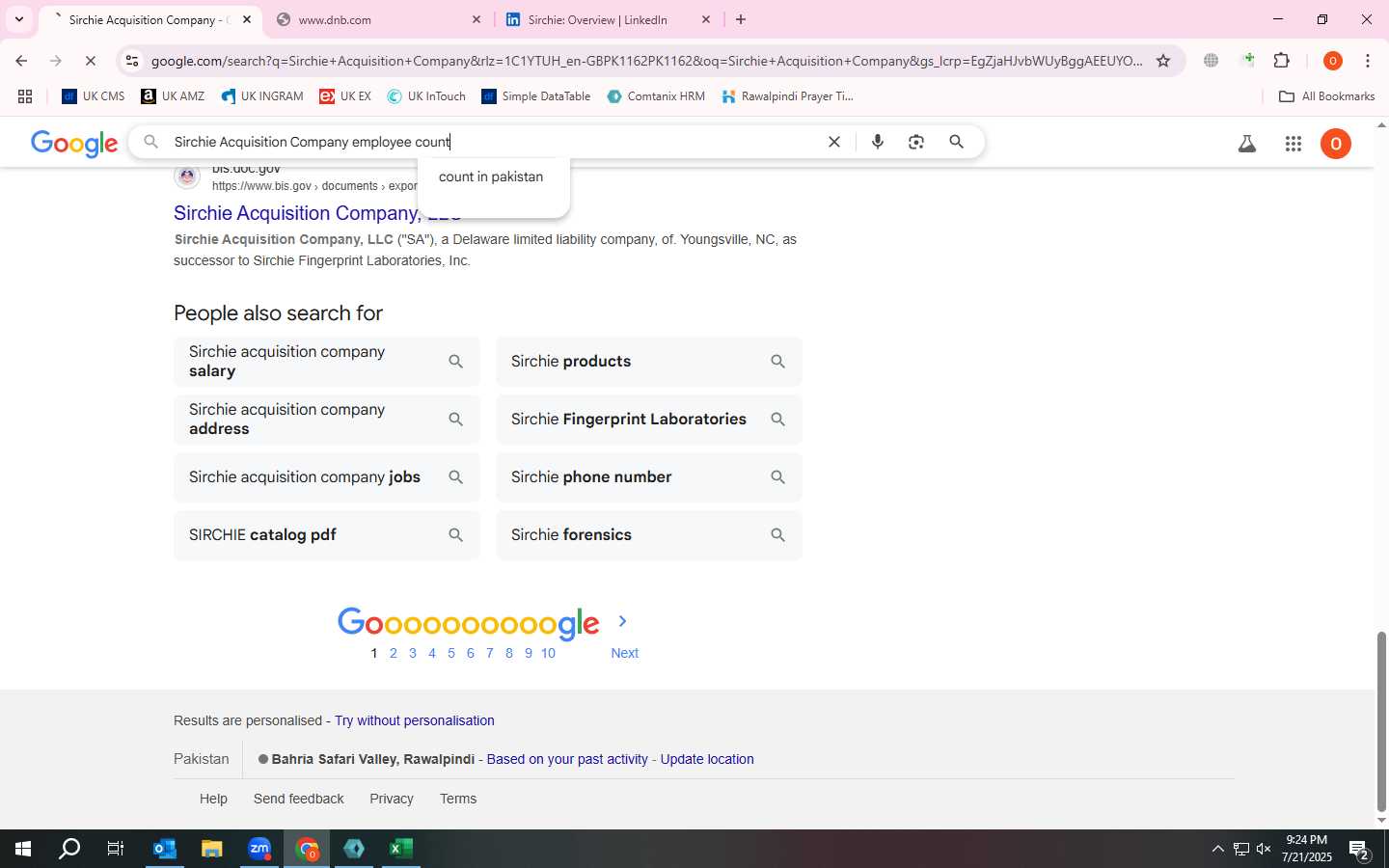Open Comtanix HRM bookmark
Screen dimensions: 1389x868
click(657, 96)
